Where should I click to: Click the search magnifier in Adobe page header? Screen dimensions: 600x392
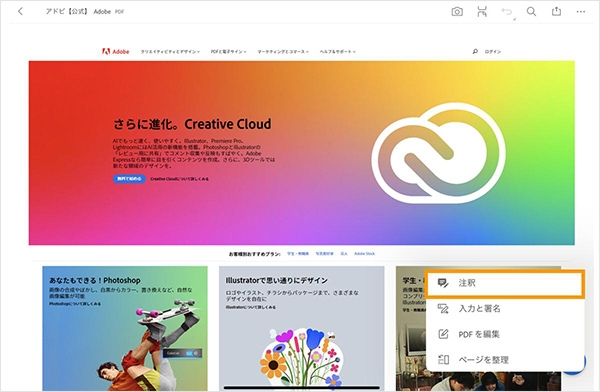[x=475, y=51]
